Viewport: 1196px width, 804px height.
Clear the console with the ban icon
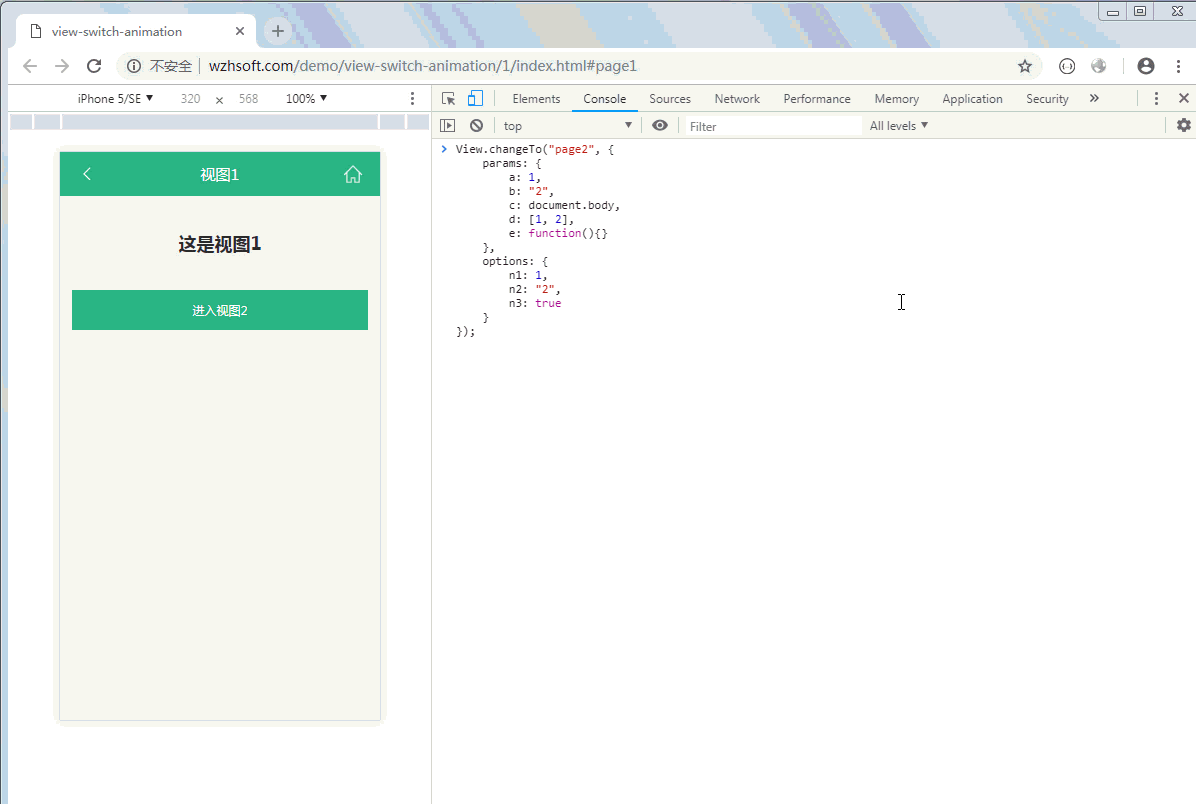tap(476, 125)
